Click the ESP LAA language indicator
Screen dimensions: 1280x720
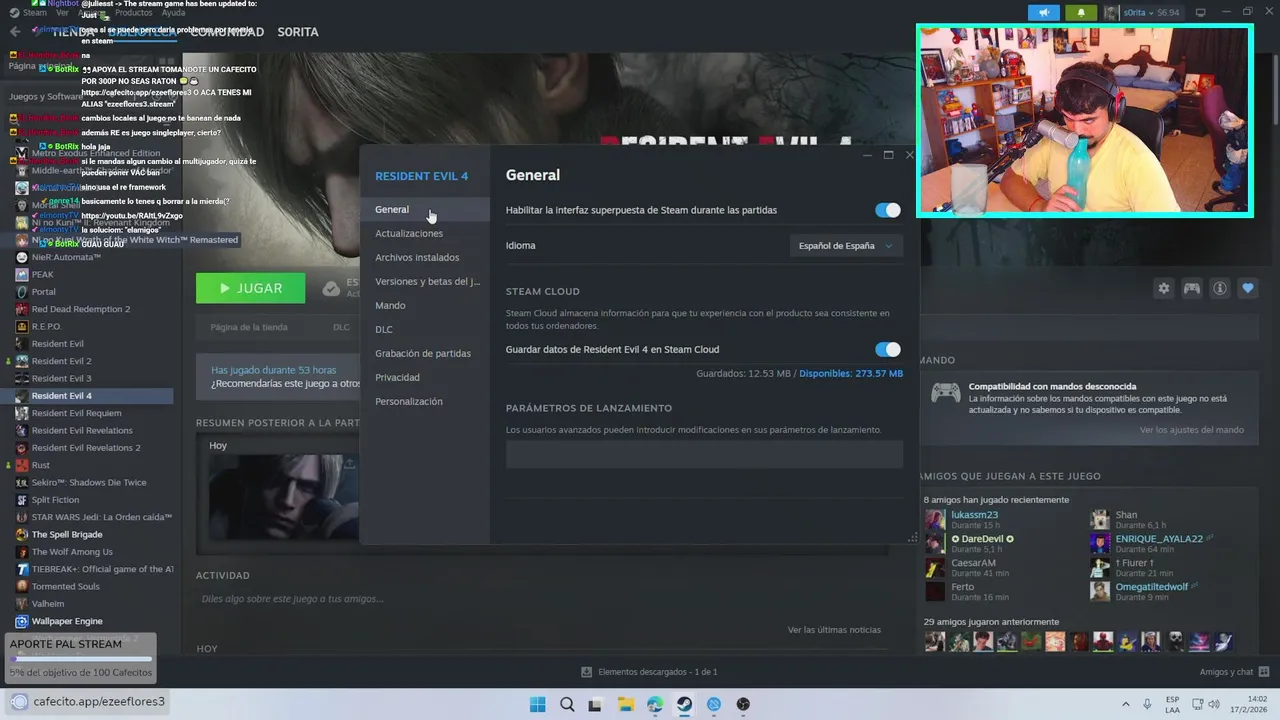(x=1172, y=704)
